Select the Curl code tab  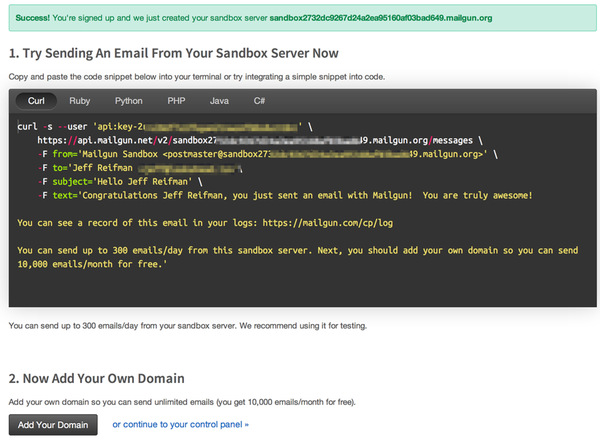tap(36, 101)
